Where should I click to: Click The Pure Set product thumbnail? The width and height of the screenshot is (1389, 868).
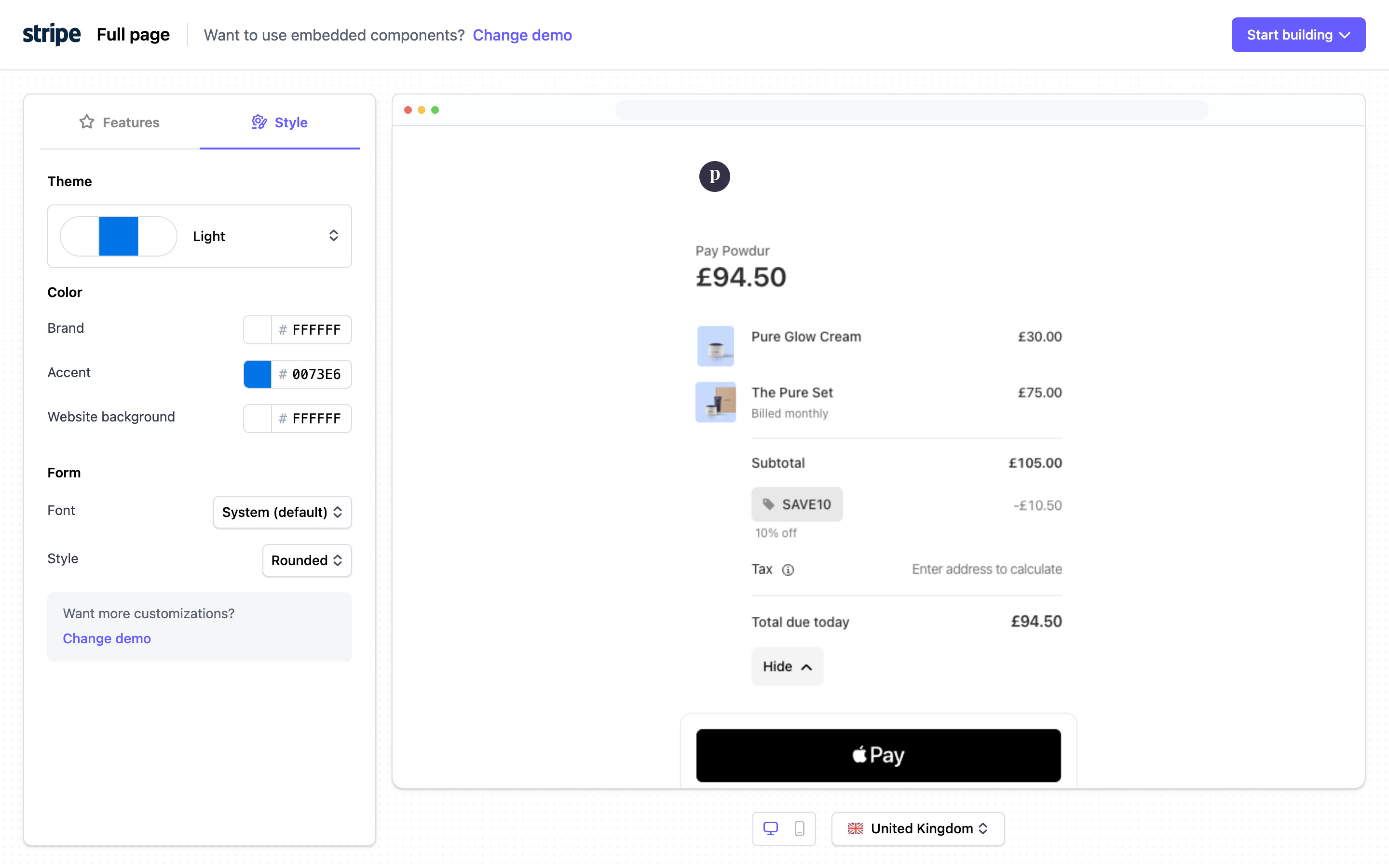pyautogui.click(x=715, y=402)
